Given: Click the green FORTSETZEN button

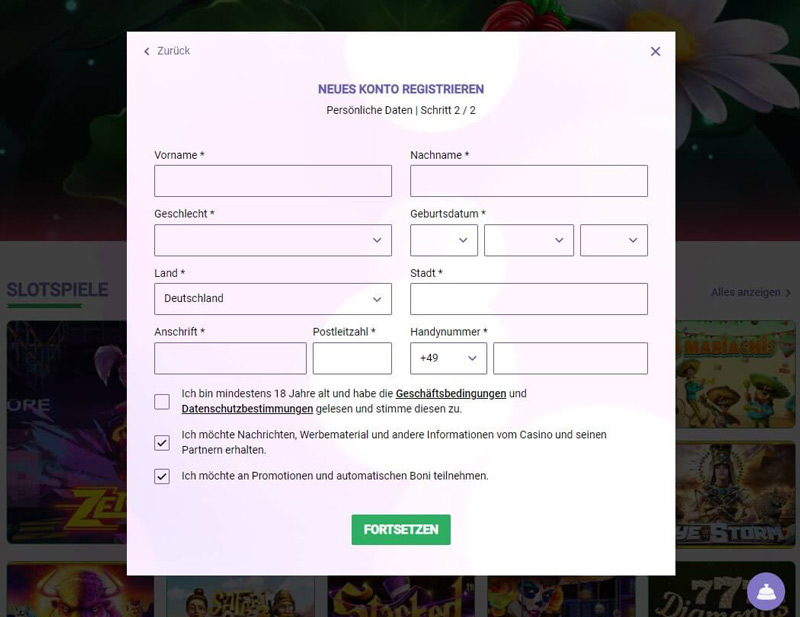Looking at the screenshot, I should click(401, 530).
